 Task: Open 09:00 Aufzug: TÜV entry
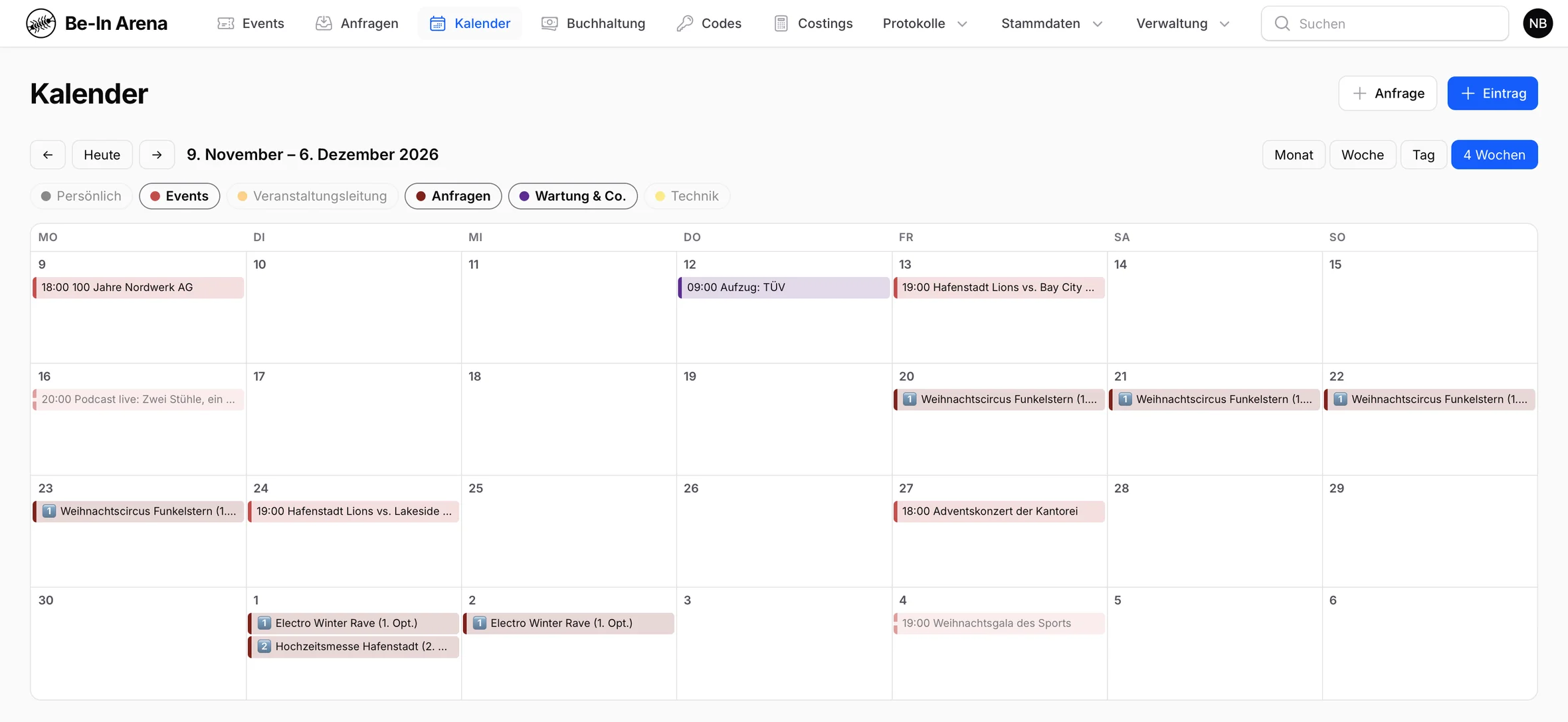784,288
